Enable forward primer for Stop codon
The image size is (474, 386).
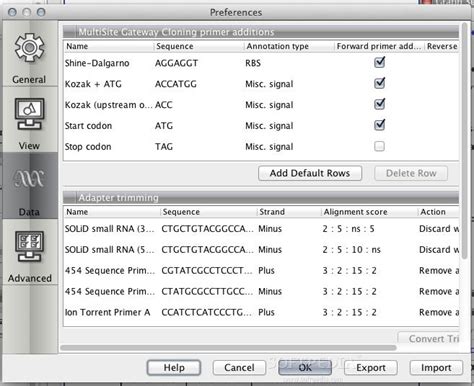pyautogui.click(x=379, y=146)
